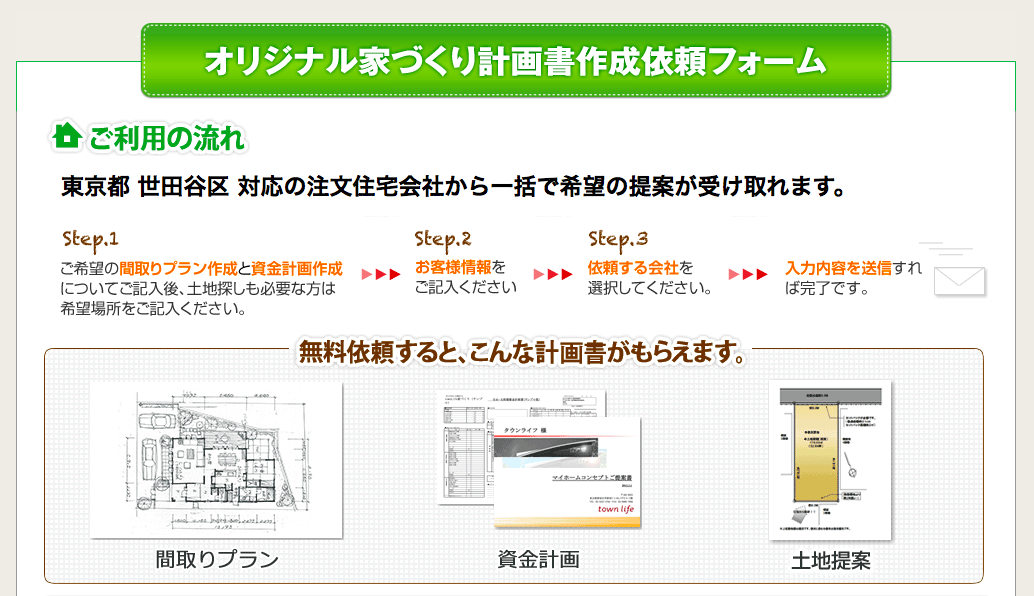Click the 間取りプラン caption
This screenshot has height=596, width=1034.
click(217, 559)
